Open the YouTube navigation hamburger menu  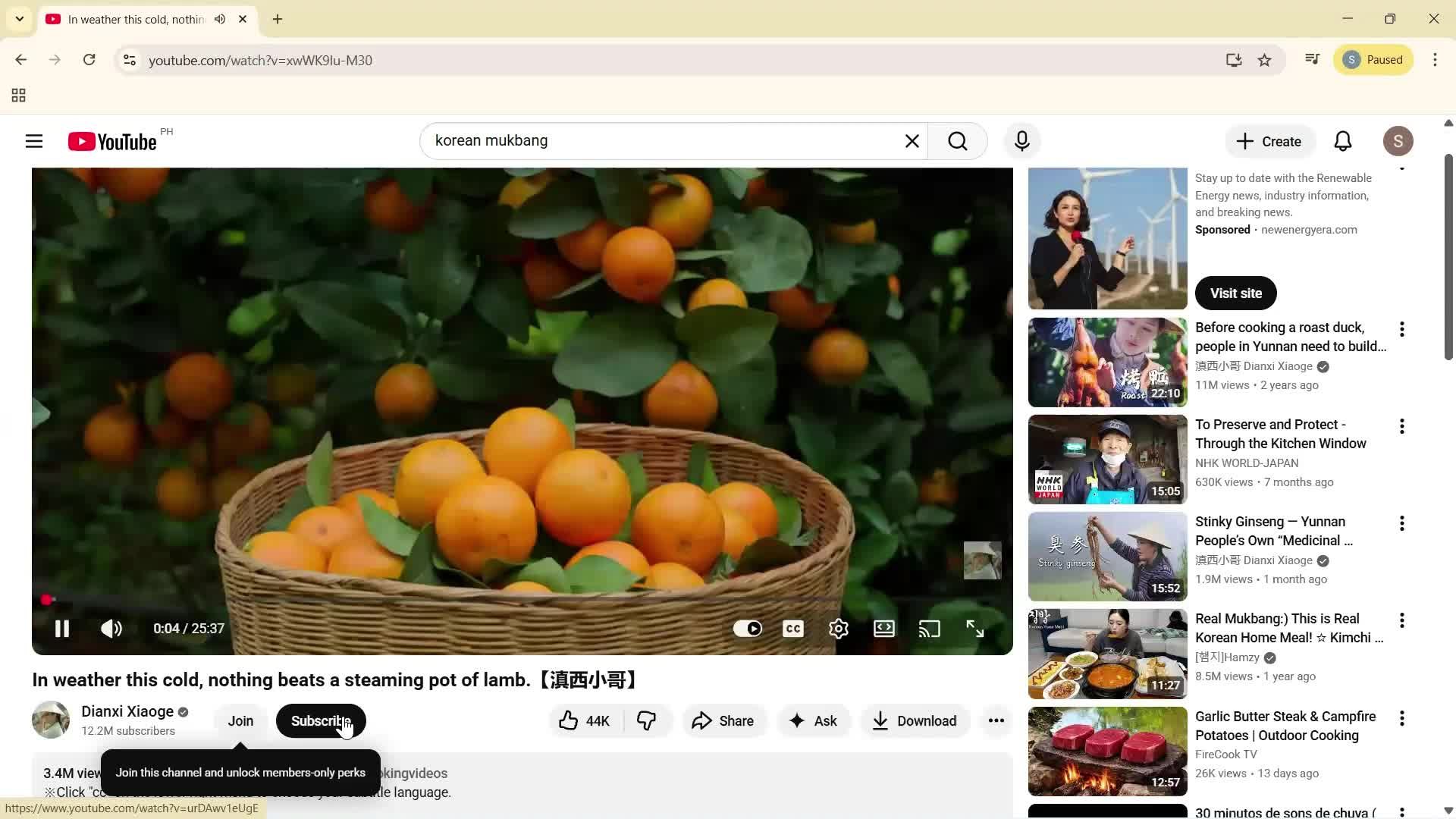coord(33,140)
